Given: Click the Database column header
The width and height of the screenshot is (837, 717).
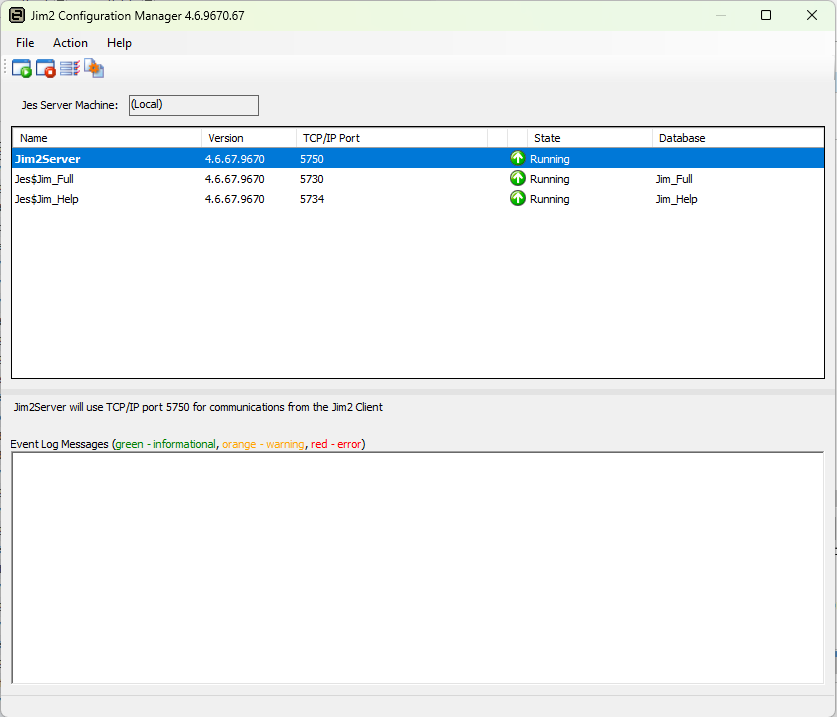Looking at the screenshot, I should [x=737, y=138].
